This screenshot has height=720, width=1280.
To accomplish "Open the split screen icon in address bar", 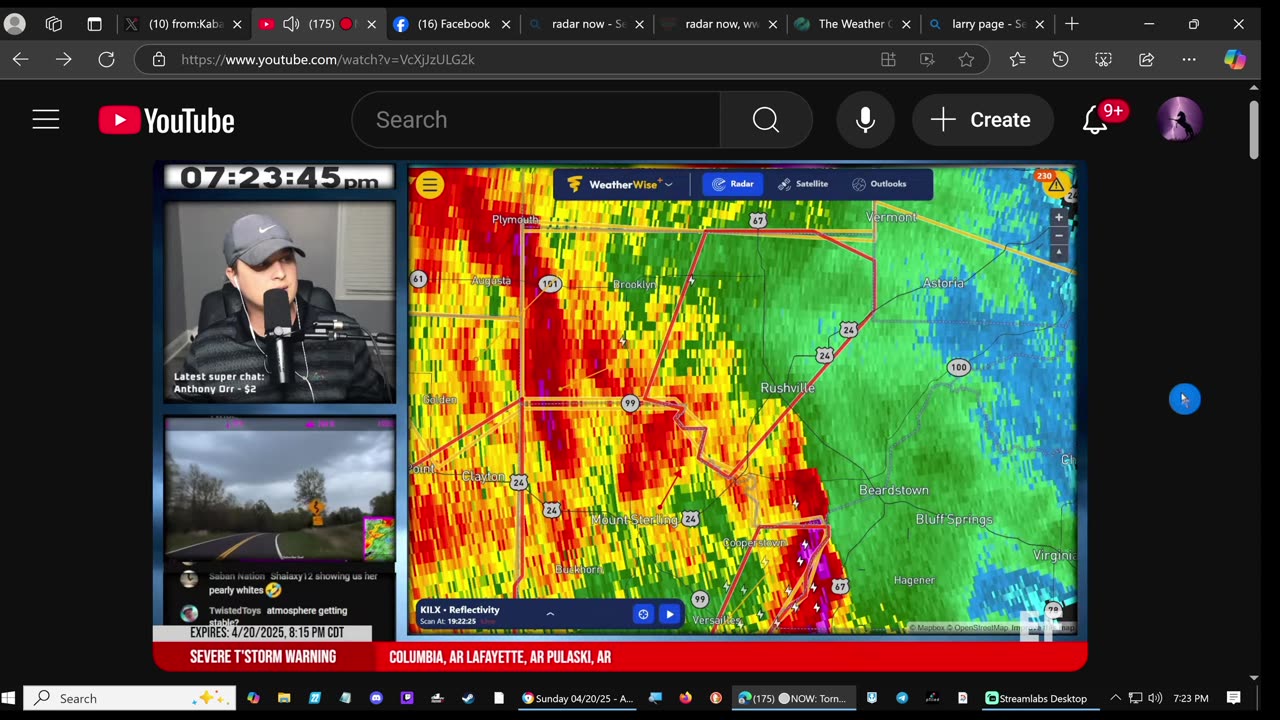I will tap(888, 60).
